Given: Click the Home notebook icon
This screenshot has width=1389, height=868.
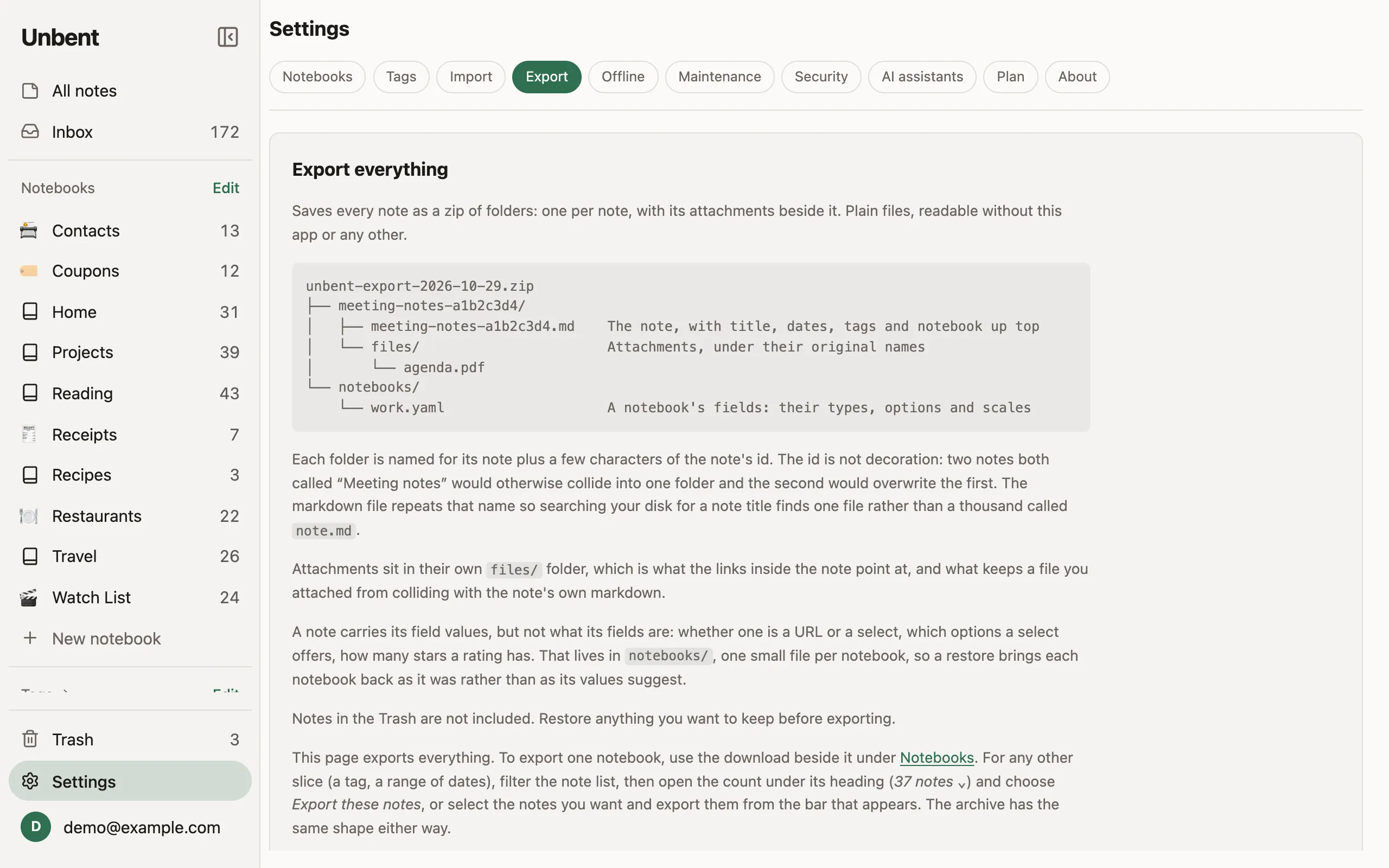Looking at the screenshot, I should tap(30, 312).
